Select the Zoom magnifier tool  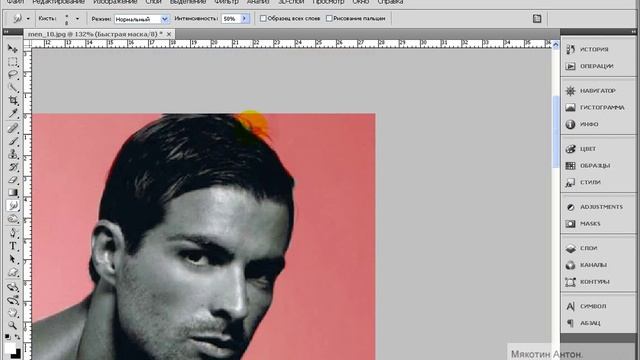click(13, 326)
